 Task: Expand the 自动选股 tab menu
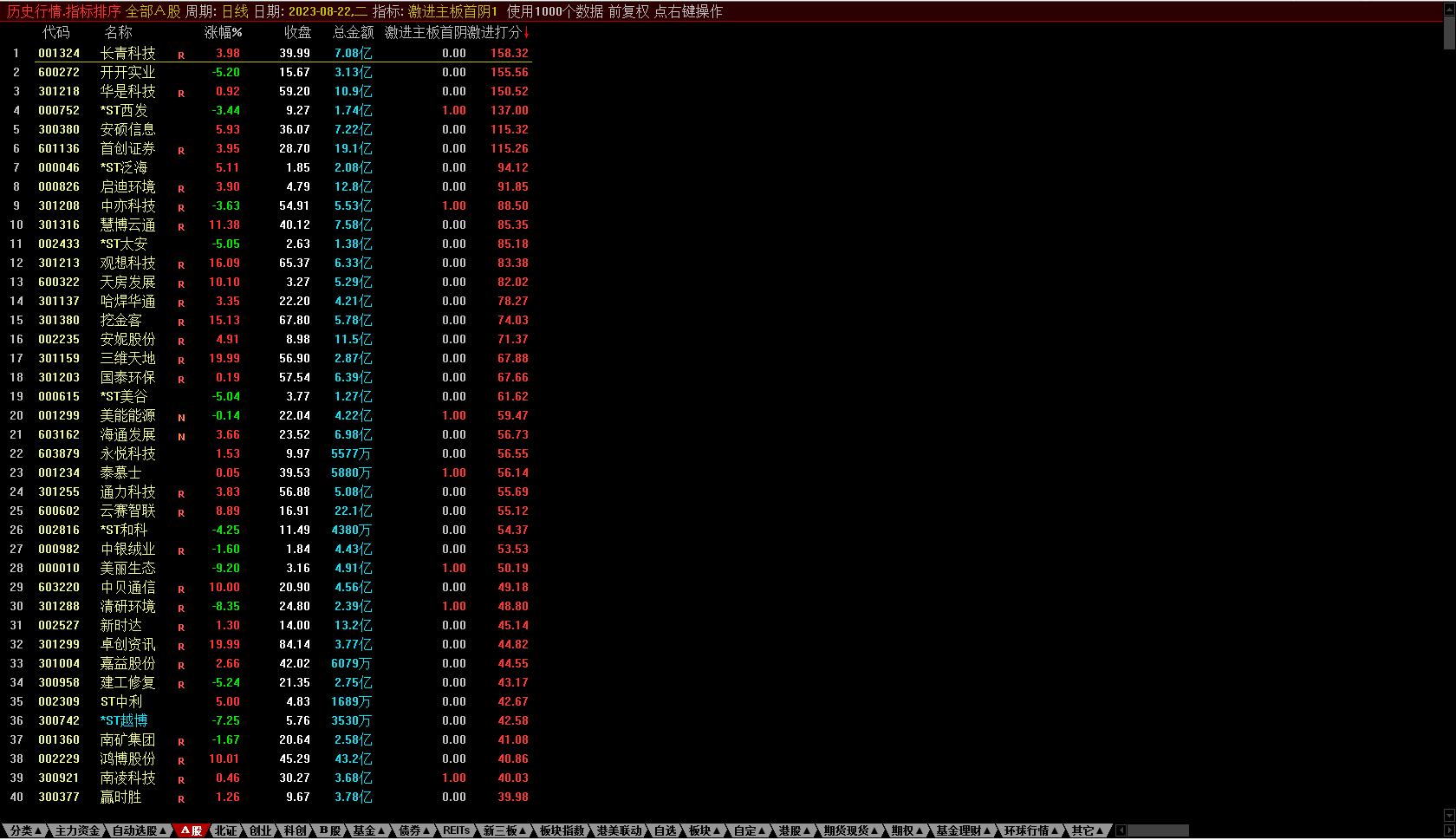pos(139,830)
